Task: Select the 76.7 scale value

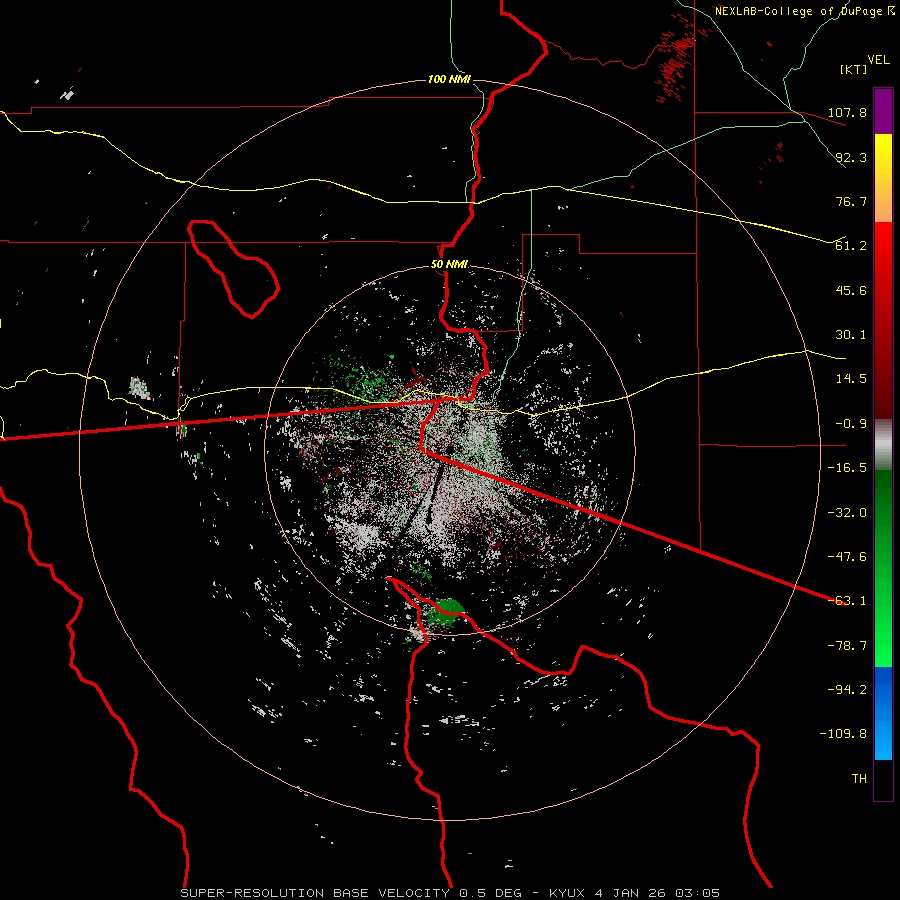Action: click(x=851, y=201)
